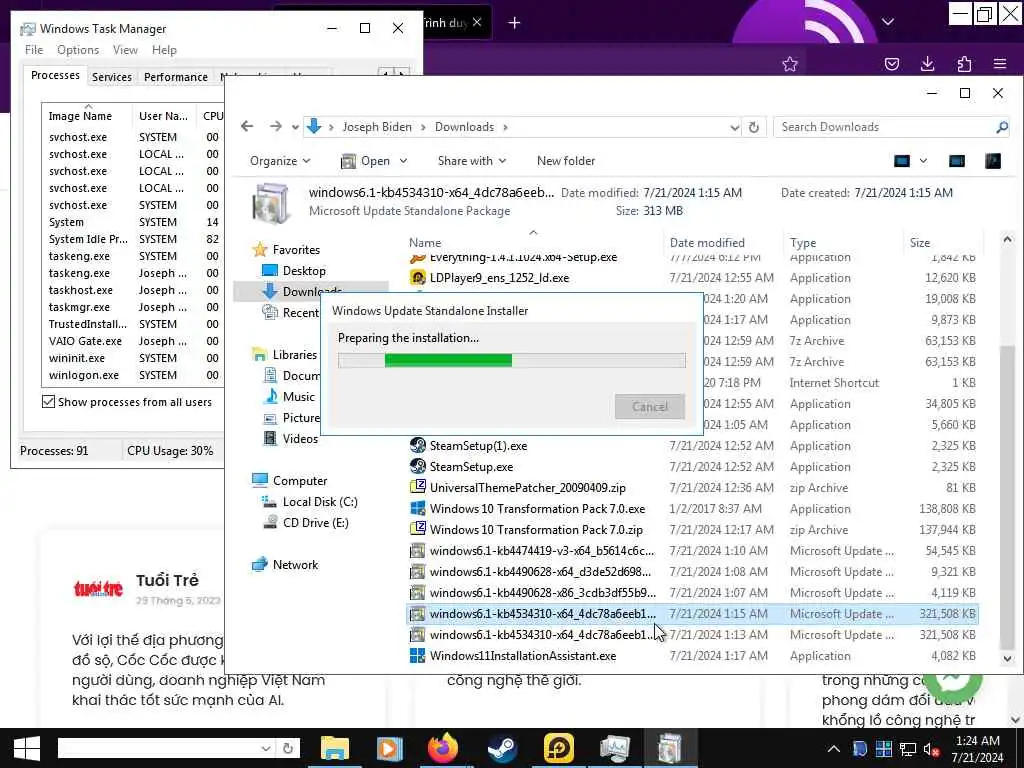Open LDPlayer from the taskbar

click(559, 748)
